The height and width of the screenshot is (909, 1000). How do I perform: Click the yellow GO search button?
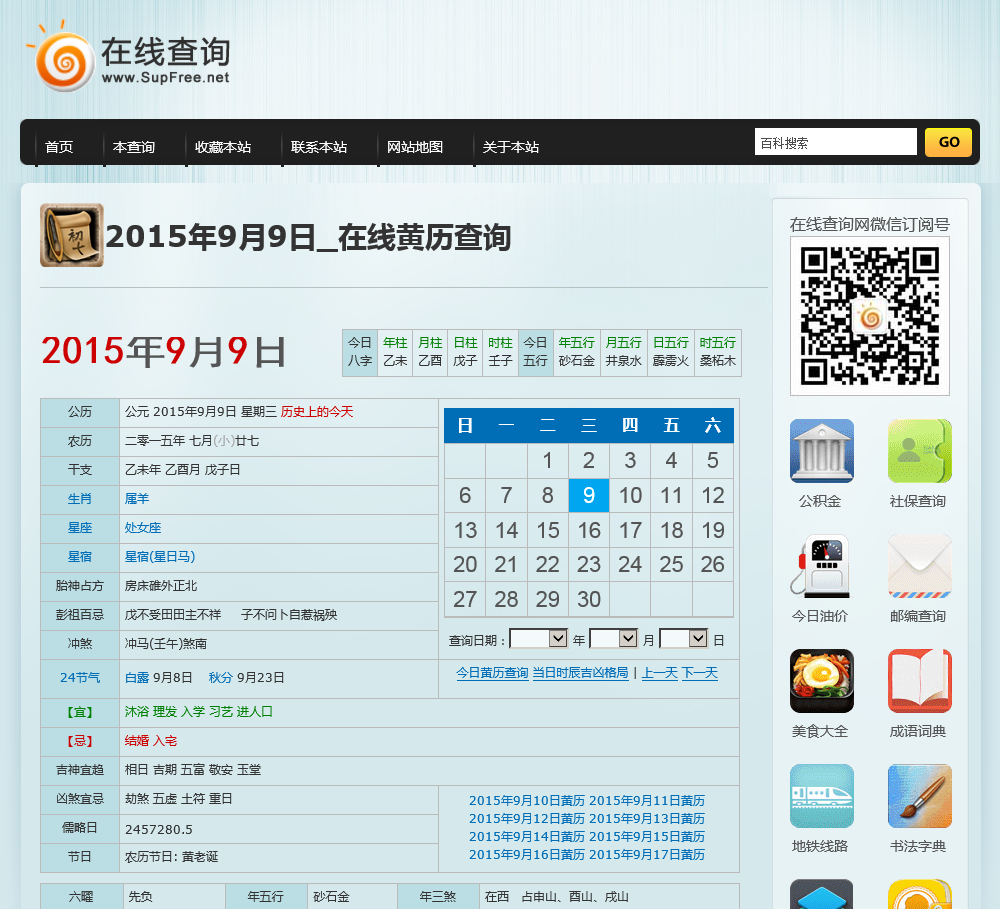pos(948,142)
